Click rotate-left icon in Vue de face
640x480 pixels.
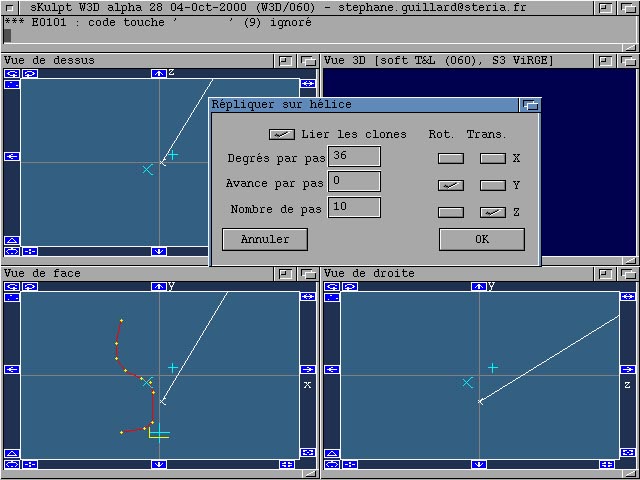tap(12, 287)
